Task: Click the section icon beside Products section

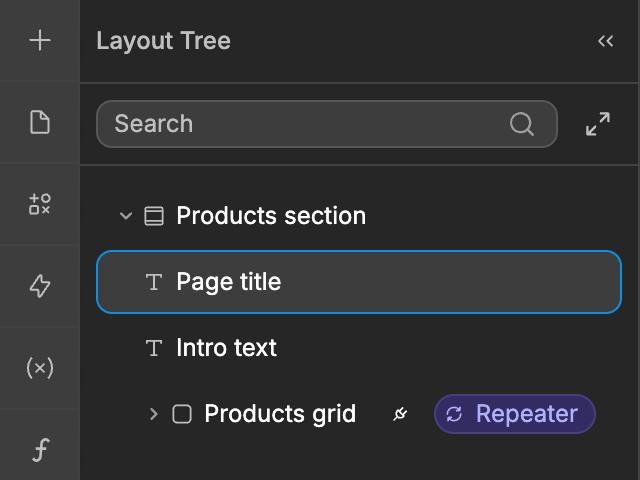Action: 154,216
